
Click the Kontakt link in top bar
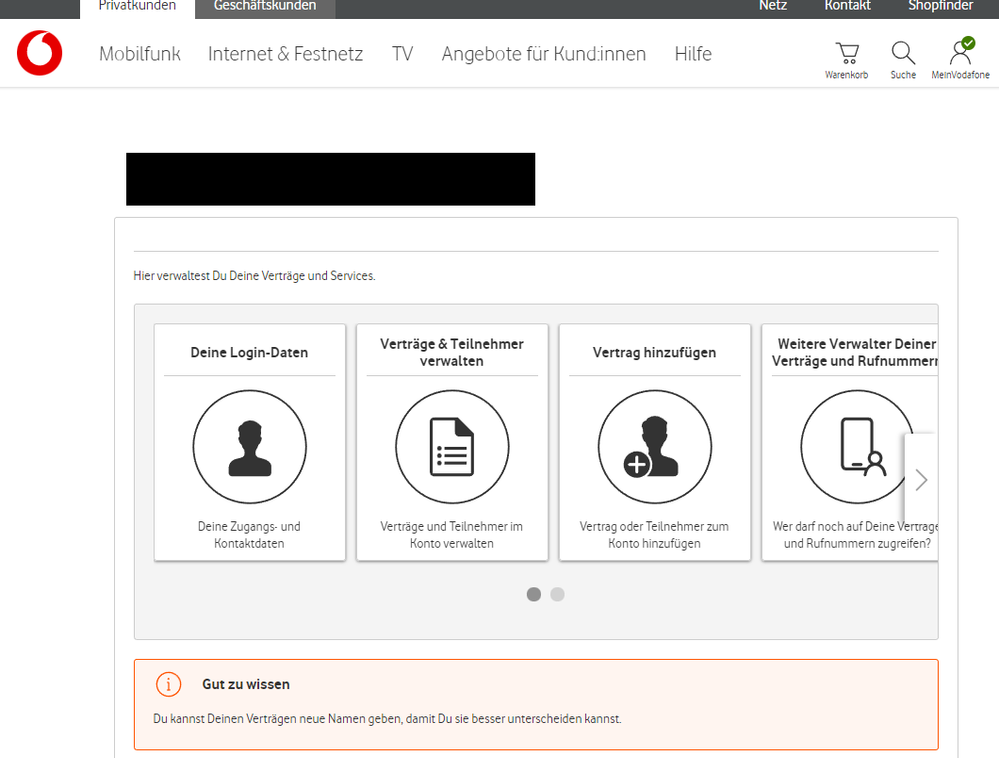coord(847,6)
